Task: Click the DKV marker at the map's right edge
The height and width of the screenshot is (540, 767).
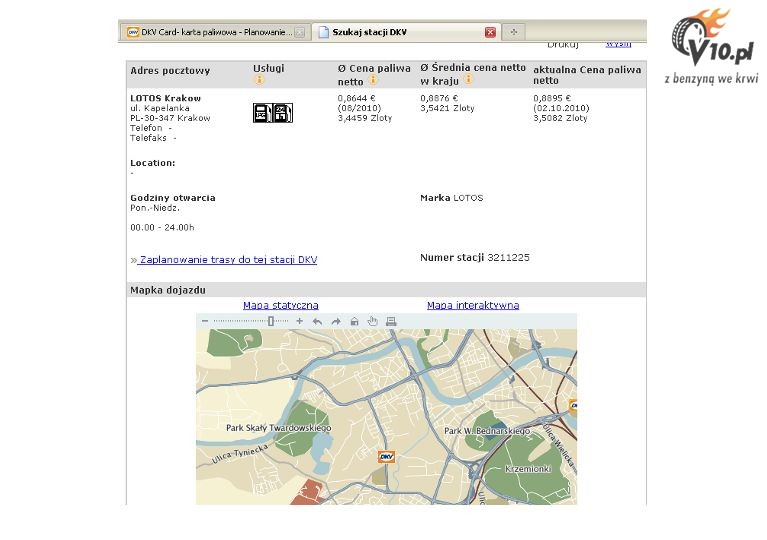Action: pyautogui.click(x=573, y=405)
